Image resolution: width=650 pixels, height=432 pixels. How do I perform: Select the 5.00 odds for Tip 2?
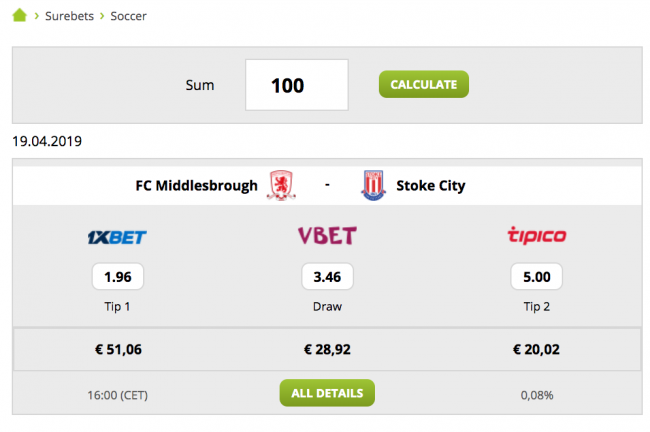coord(536,276)
